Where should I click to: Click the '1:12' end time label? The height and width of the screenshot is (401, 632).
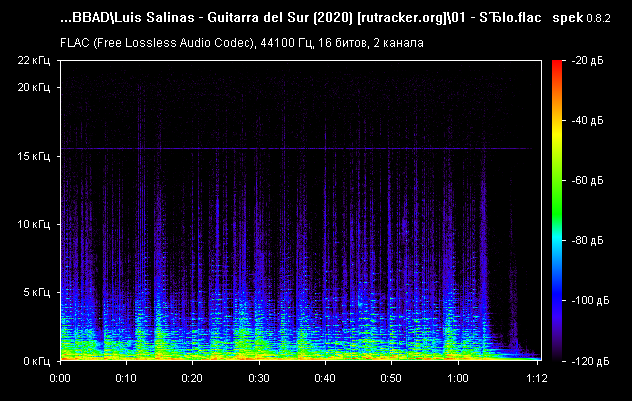[x=537, y=378]
